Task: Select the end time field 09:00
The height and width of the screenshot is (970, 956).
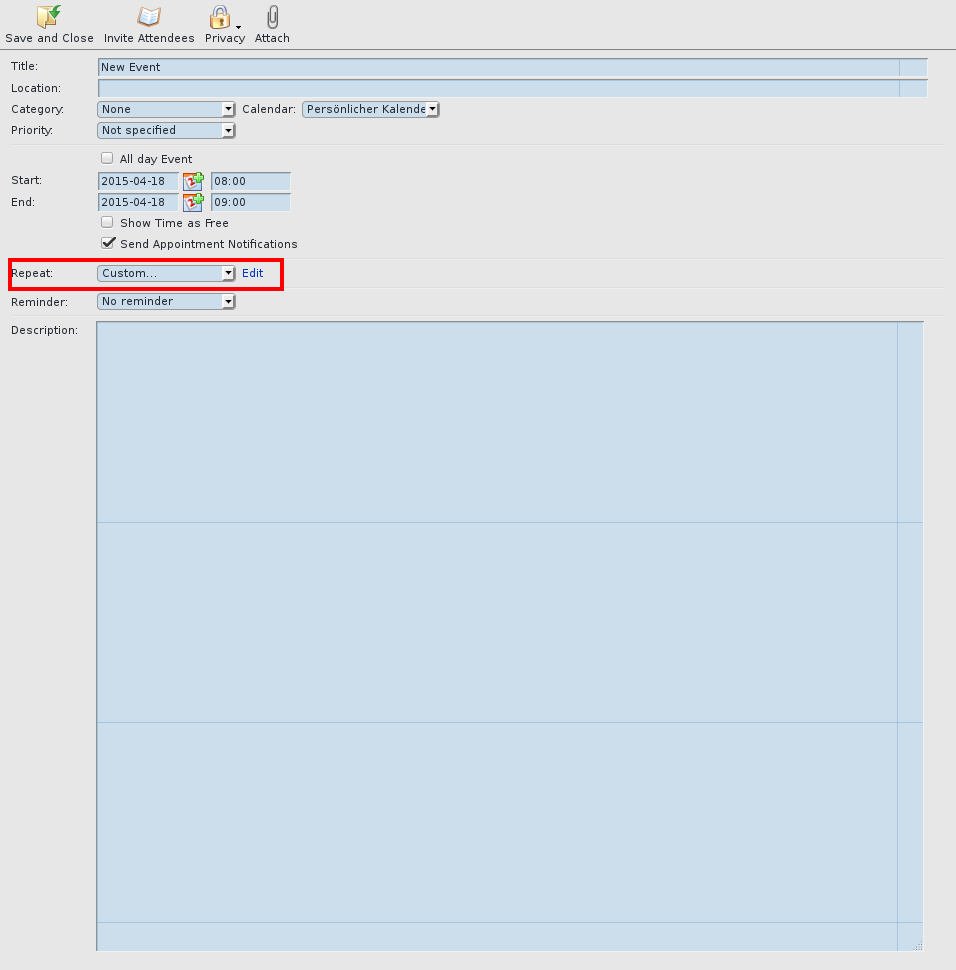Action: pos(250,203)
